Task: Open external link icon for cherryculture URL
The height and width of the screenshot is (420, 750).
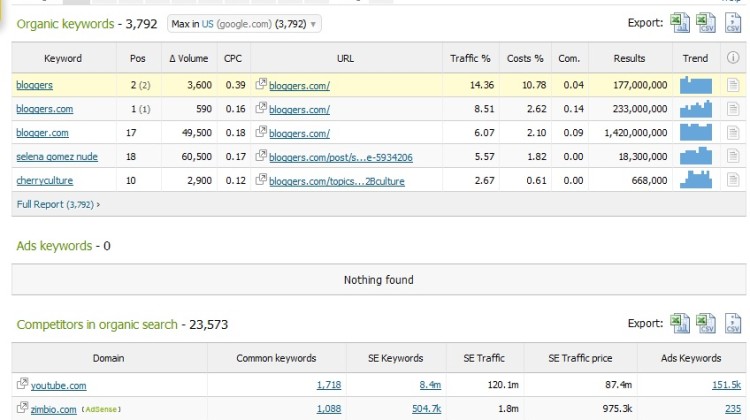Action: [261, 179]
